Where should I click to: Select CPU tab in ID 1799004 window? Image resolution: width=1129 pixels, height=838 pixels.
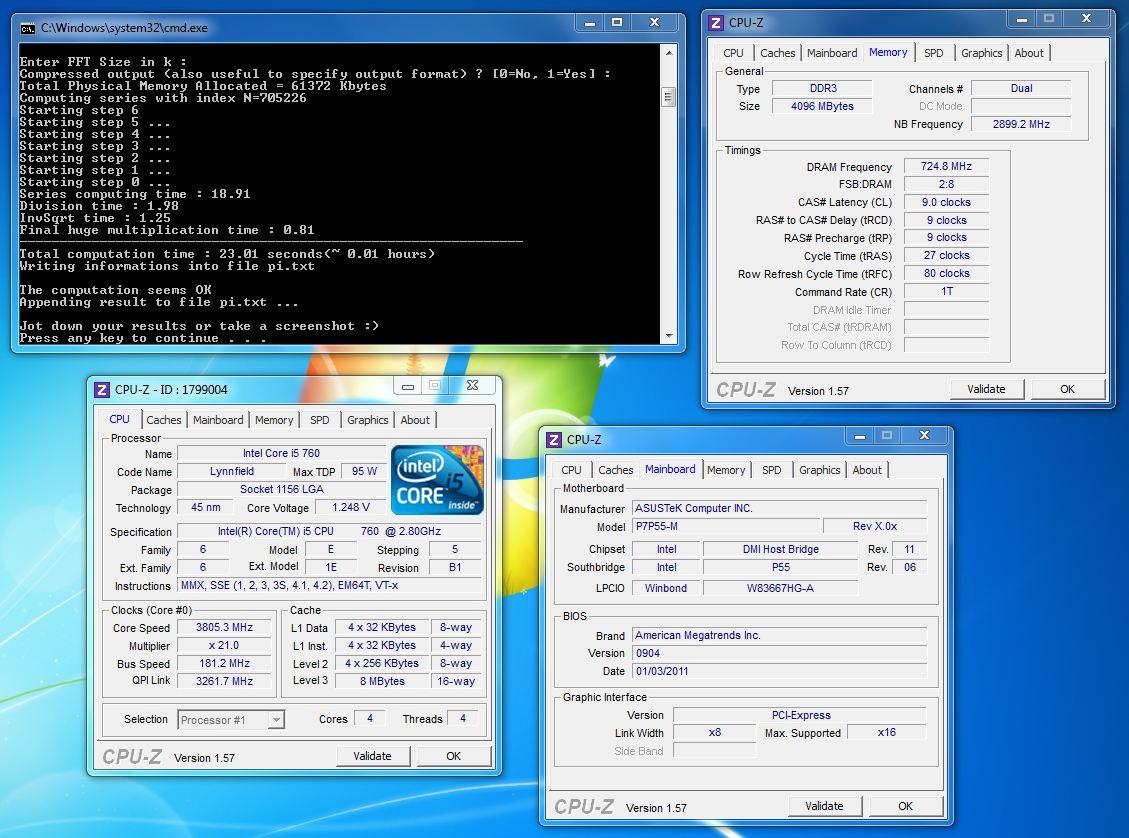(x=120, y=419)
